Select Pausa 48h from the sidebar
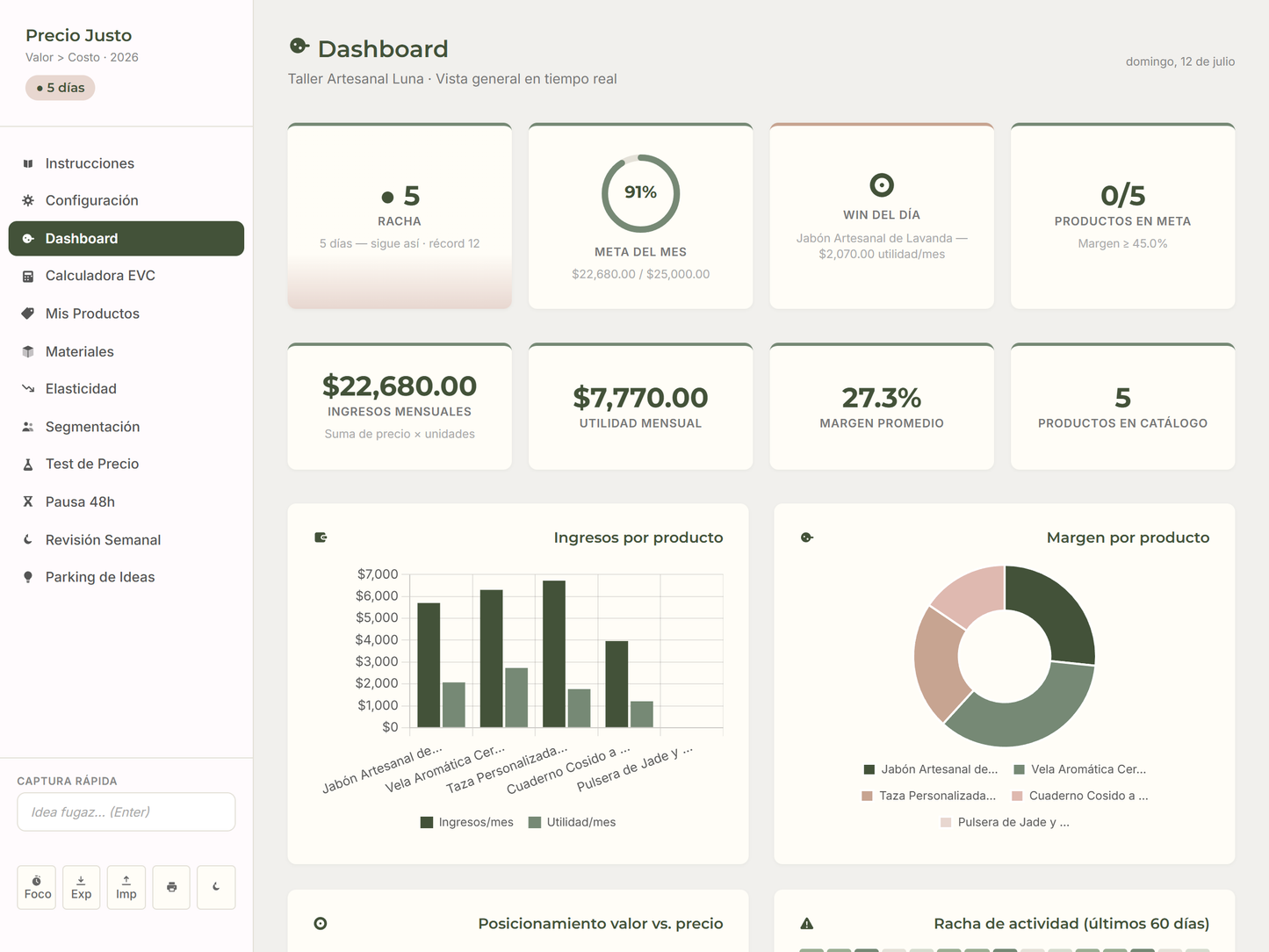1269x952 pixels. tap(126, 501)
